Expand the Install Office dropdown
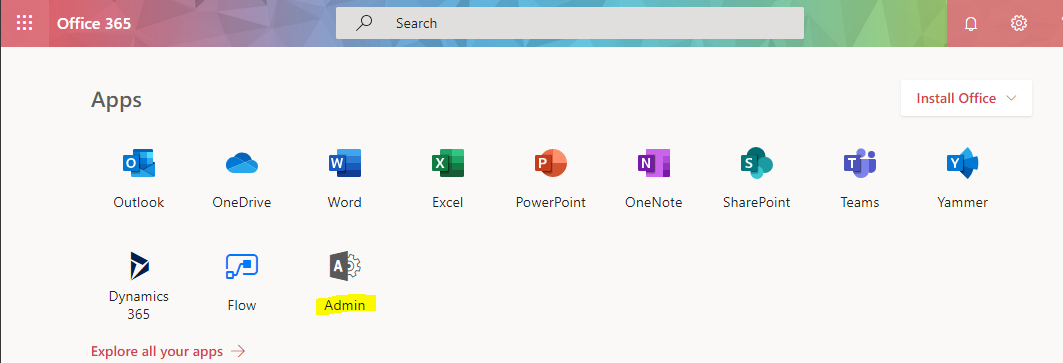Image resolution: width=1063 pixels, height=363 pixels. [x=966, y=98]
